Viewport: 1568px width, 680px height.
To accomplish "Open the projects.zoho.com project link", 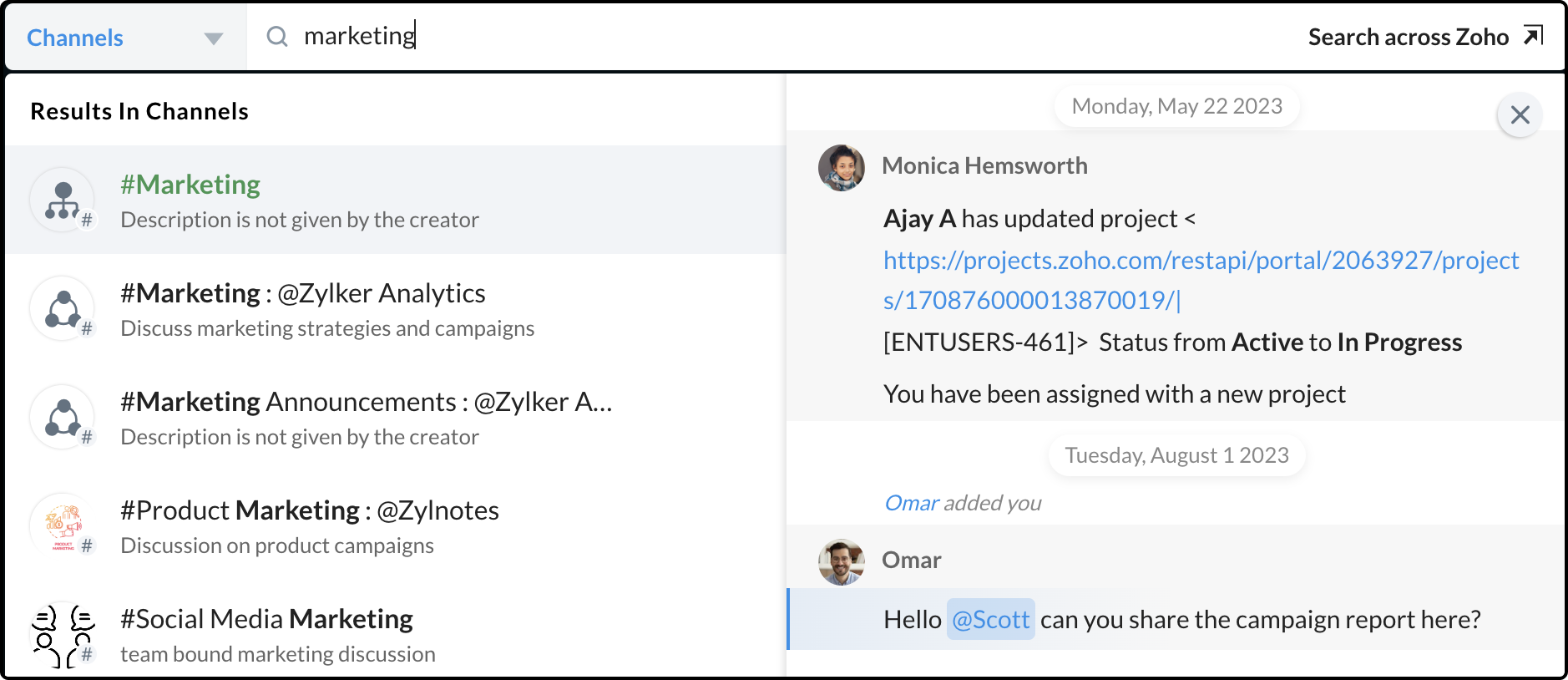I will tap(1200, 280).
